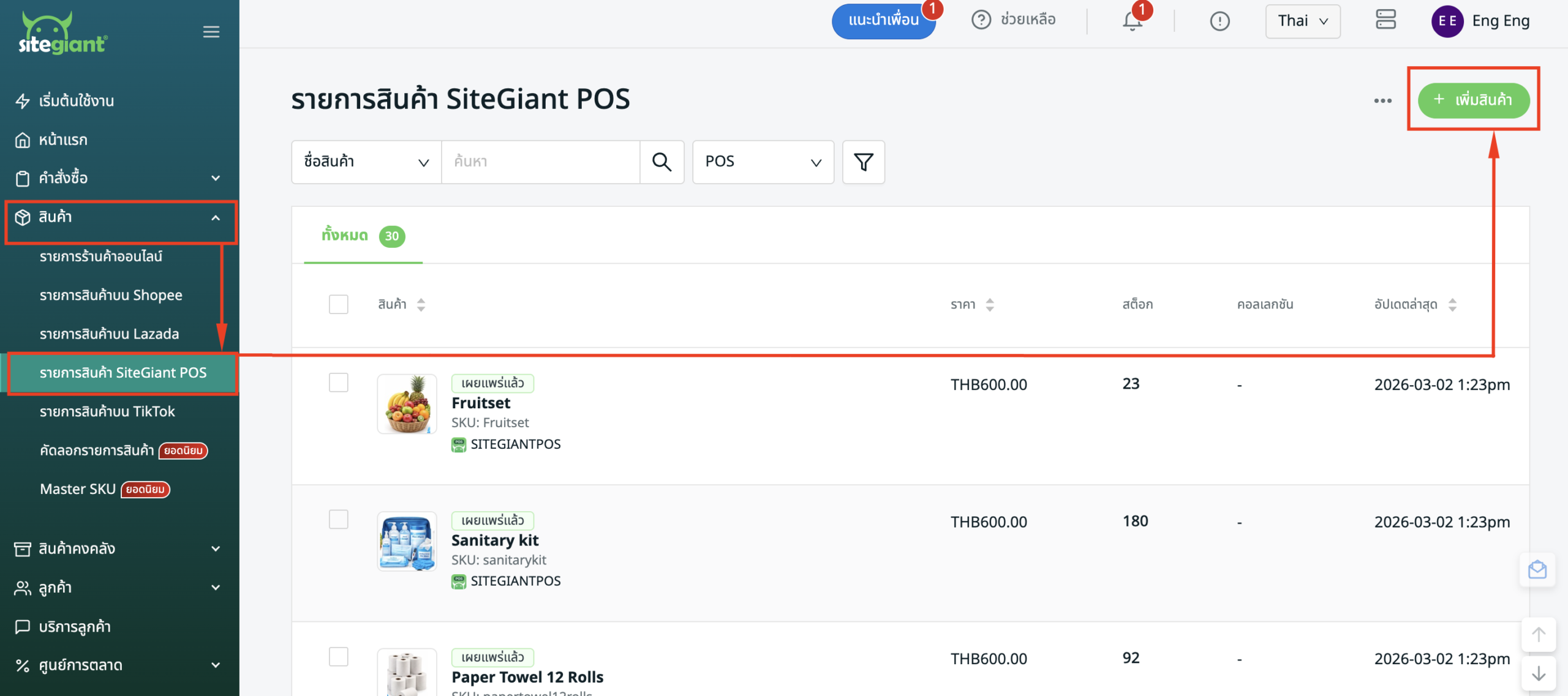Image resolution: width=1568 pixels, height=696 pixels.
Task: Toggle the select-all header checkbox
Action: pos(338,304)
